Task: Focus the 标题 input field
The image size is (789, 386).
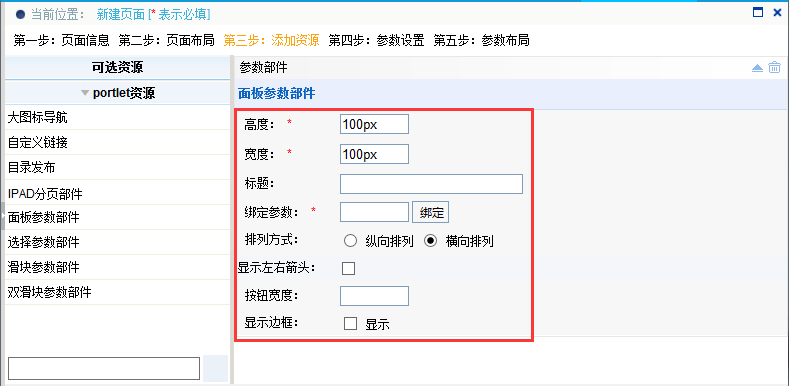Action: (x=431, y=184)
